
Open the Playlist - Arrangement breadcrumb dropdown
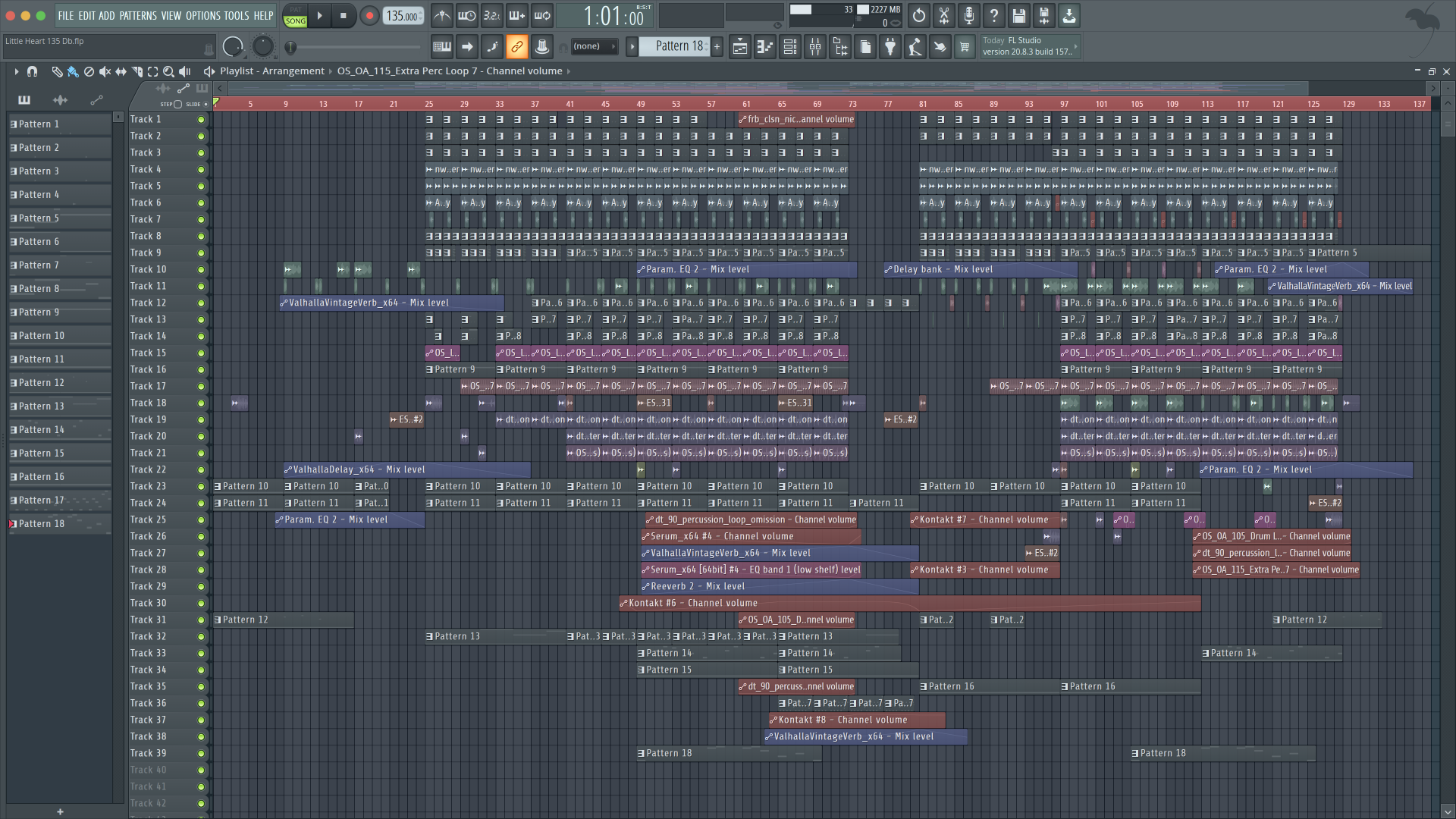[x=271, y=71]
